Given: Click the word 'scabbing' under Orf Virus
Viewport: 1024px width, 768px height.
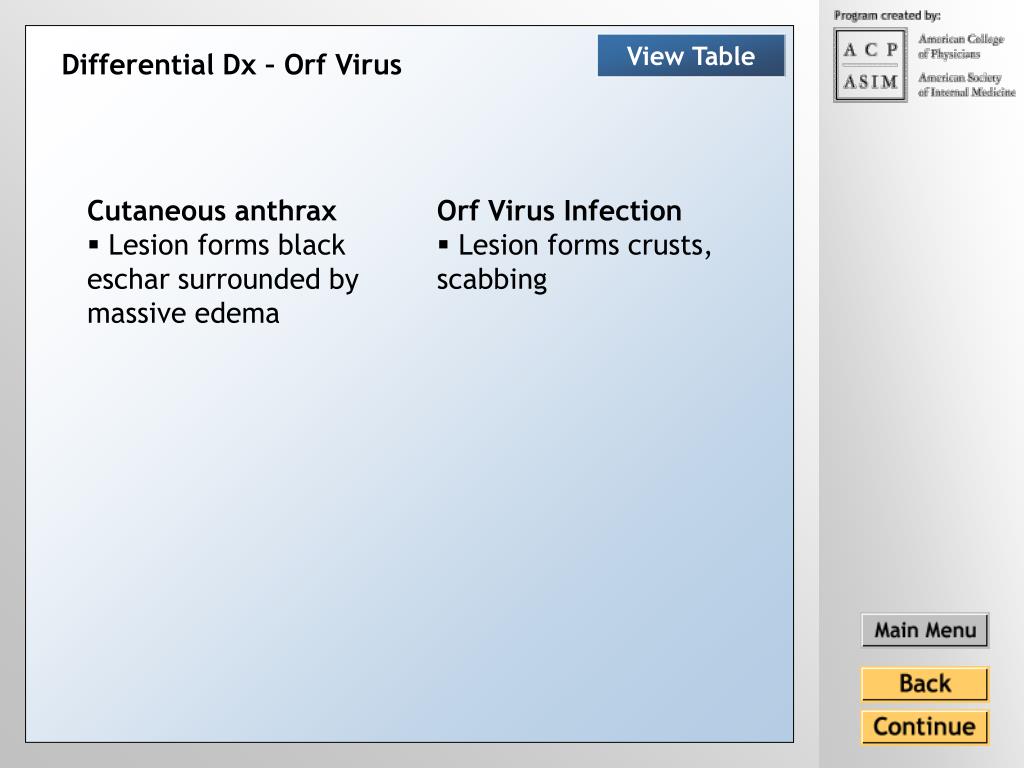Looking at the screenshot, I should [492, 280].
